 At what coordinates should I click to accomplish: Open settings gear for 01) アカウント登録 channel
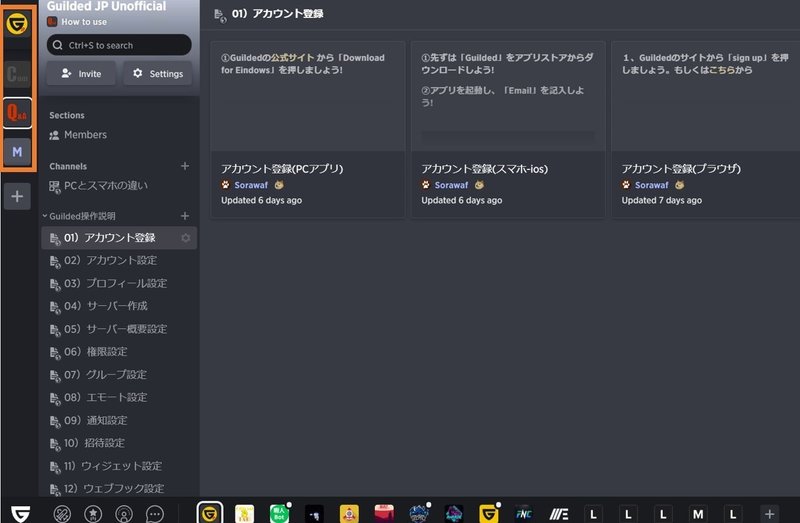coord(186,238)
